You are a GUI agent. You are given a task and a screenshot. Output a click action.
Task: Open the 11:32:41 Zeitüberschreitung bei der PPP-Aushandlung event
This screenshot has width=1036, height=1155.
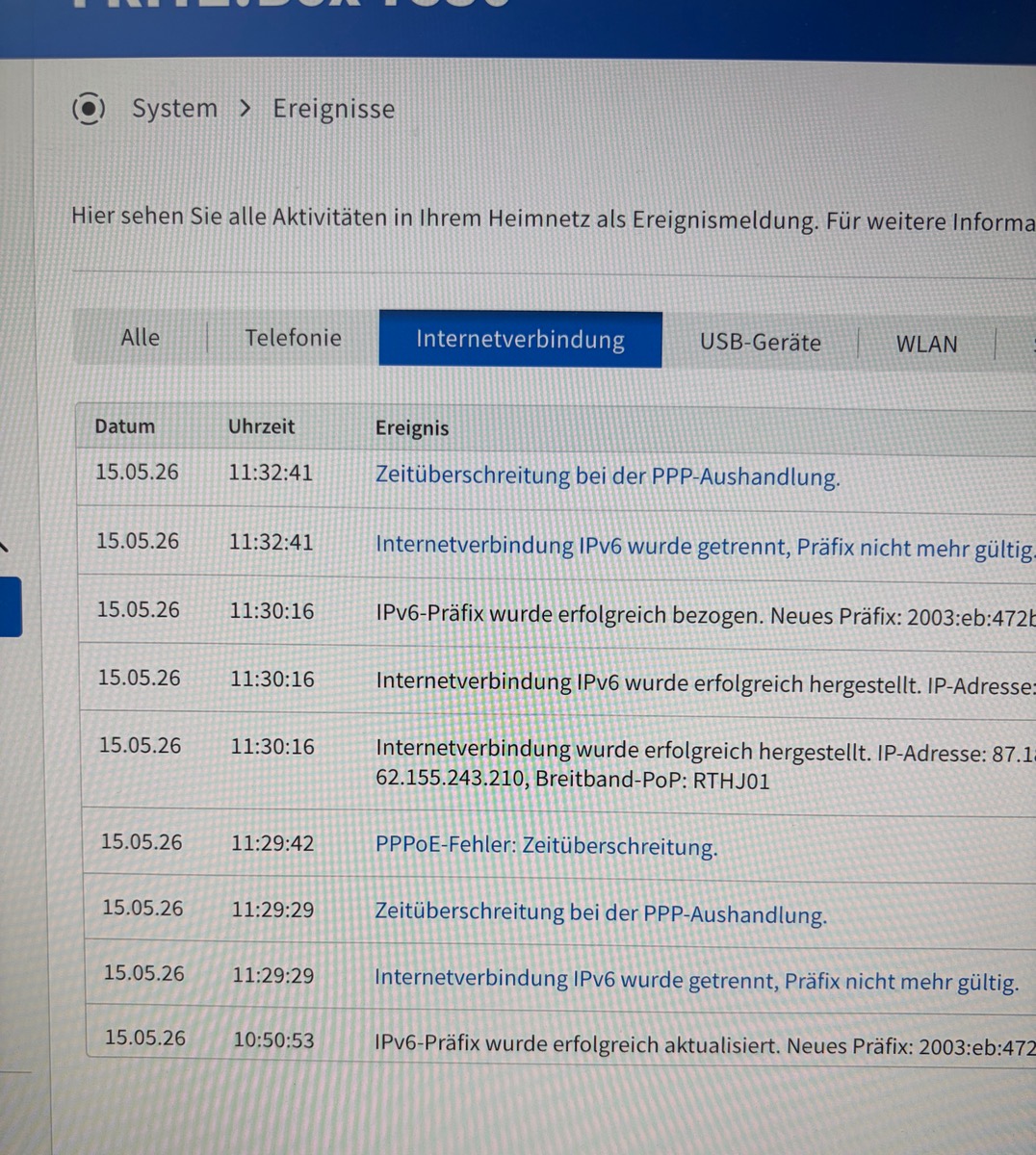608,476
